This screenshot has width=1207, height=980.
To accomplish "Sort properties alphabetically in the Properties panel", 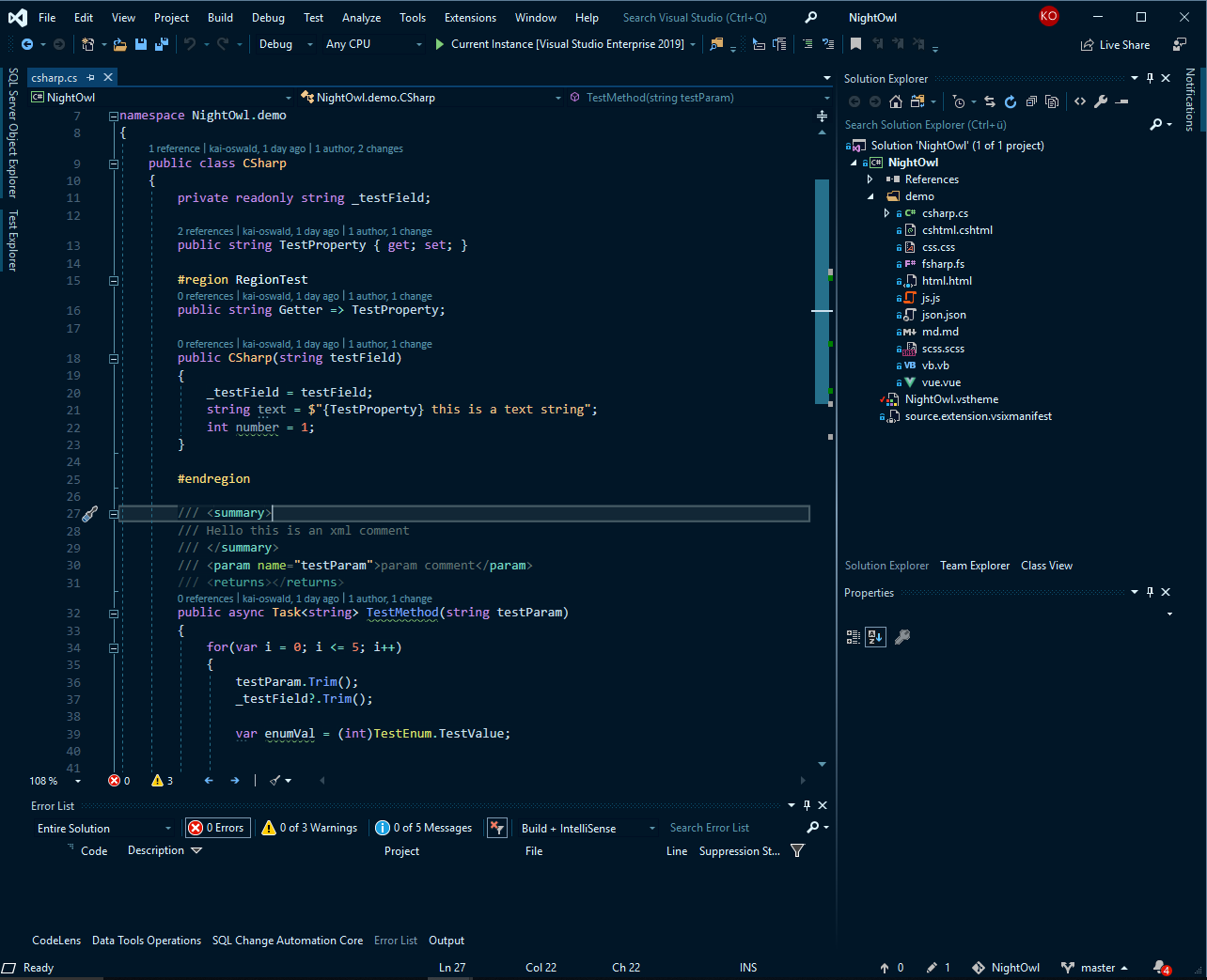I will (x=875, y=636).
